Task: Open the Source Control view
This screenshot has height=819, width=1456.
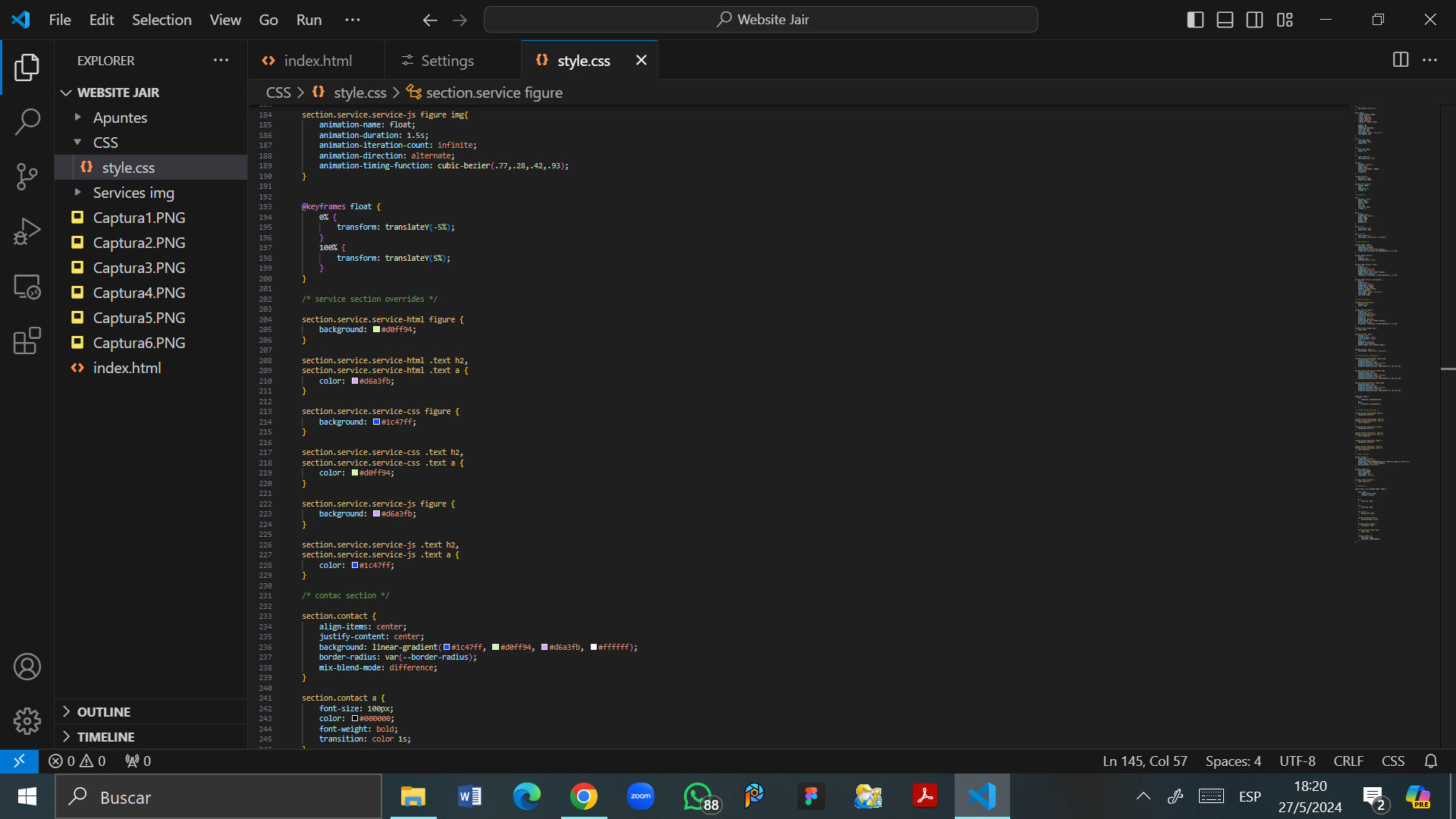Action: pyautogui.click(x=27, y=177)
